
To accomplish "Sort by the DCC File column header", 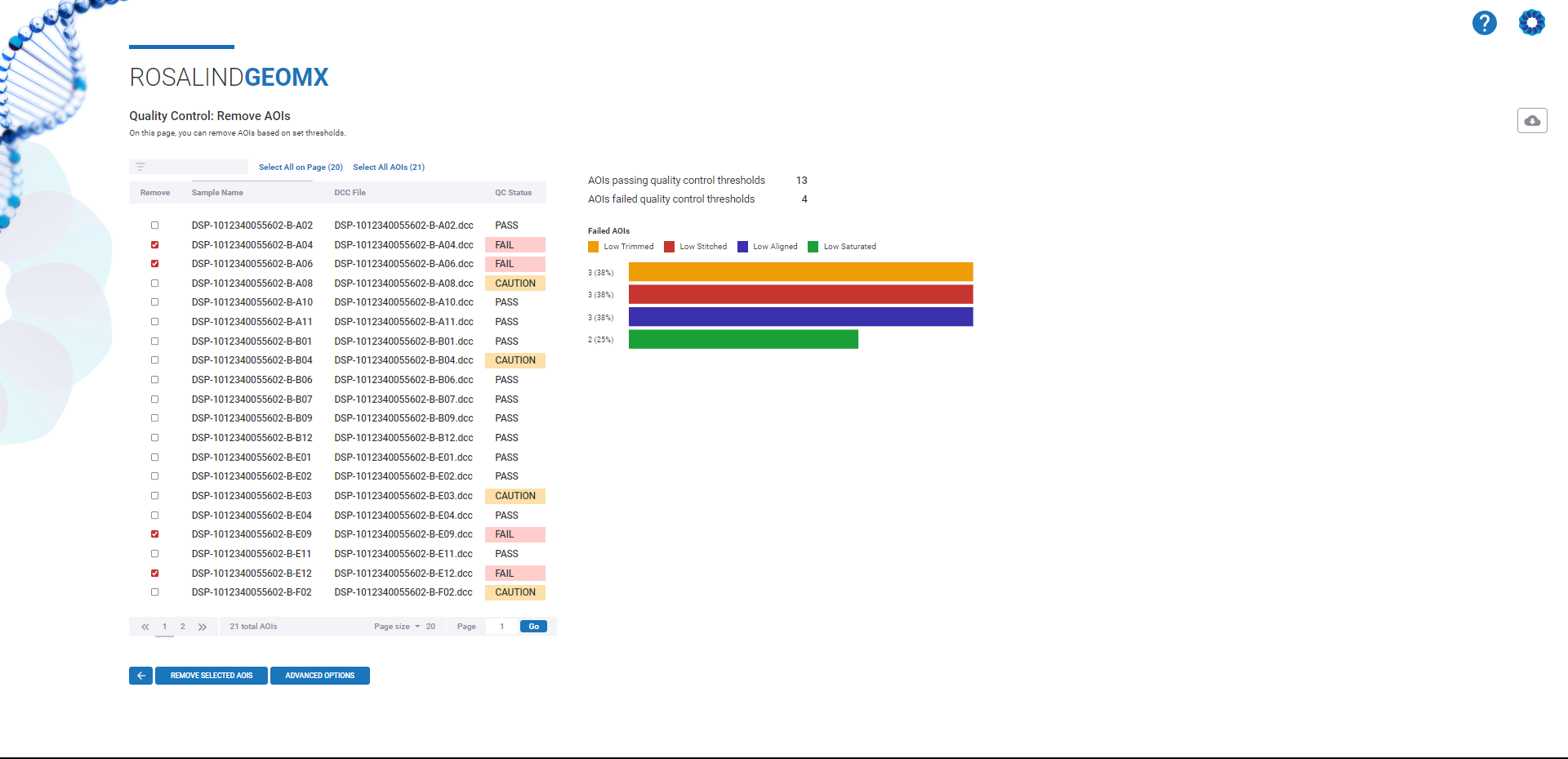I will 350,193.
